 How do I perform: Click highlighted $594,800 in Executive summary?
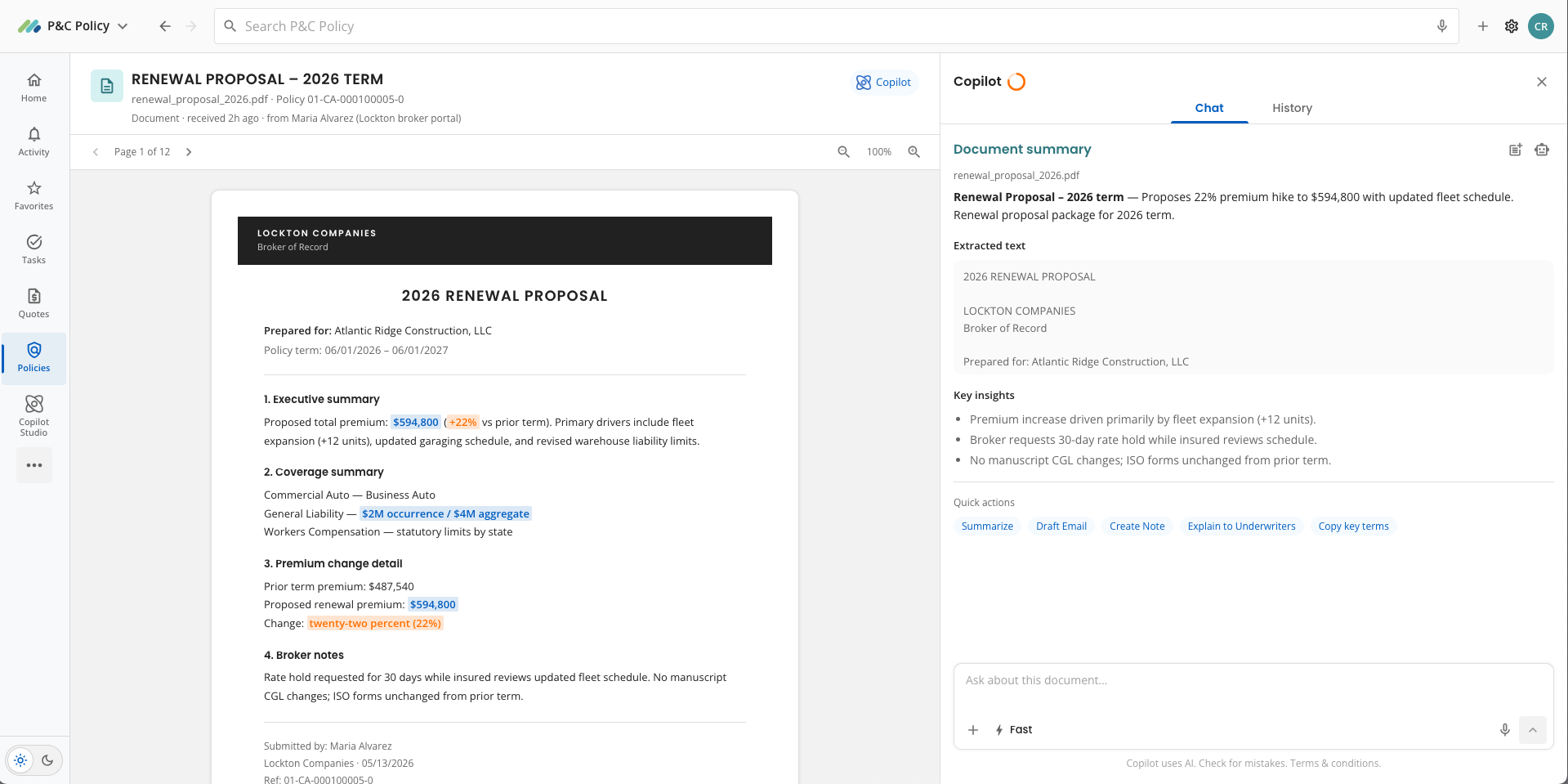pos(415,423)
